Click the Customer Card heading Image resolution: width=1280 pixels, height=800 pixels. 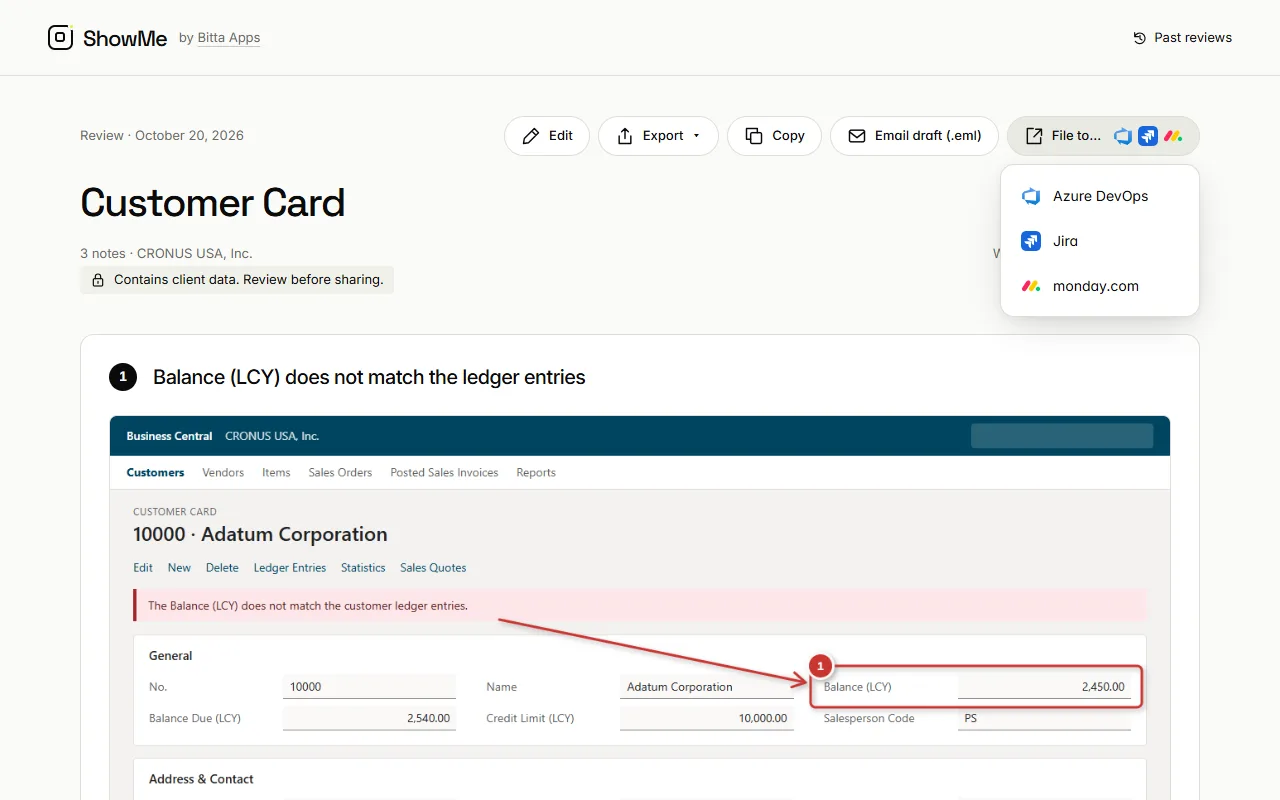coord(213,203)
